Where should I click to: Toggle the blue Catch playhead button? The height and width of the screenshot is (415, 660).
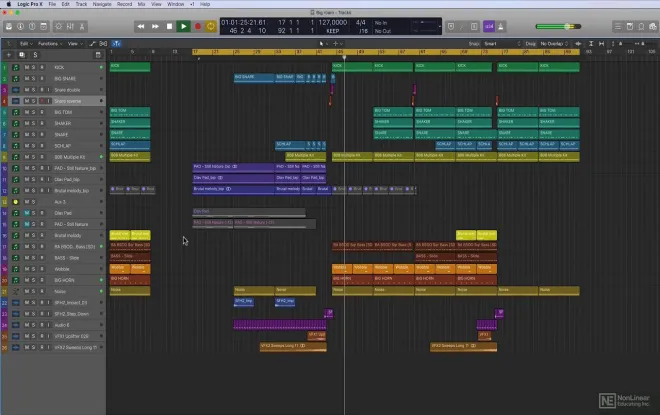tap(117, 44)
